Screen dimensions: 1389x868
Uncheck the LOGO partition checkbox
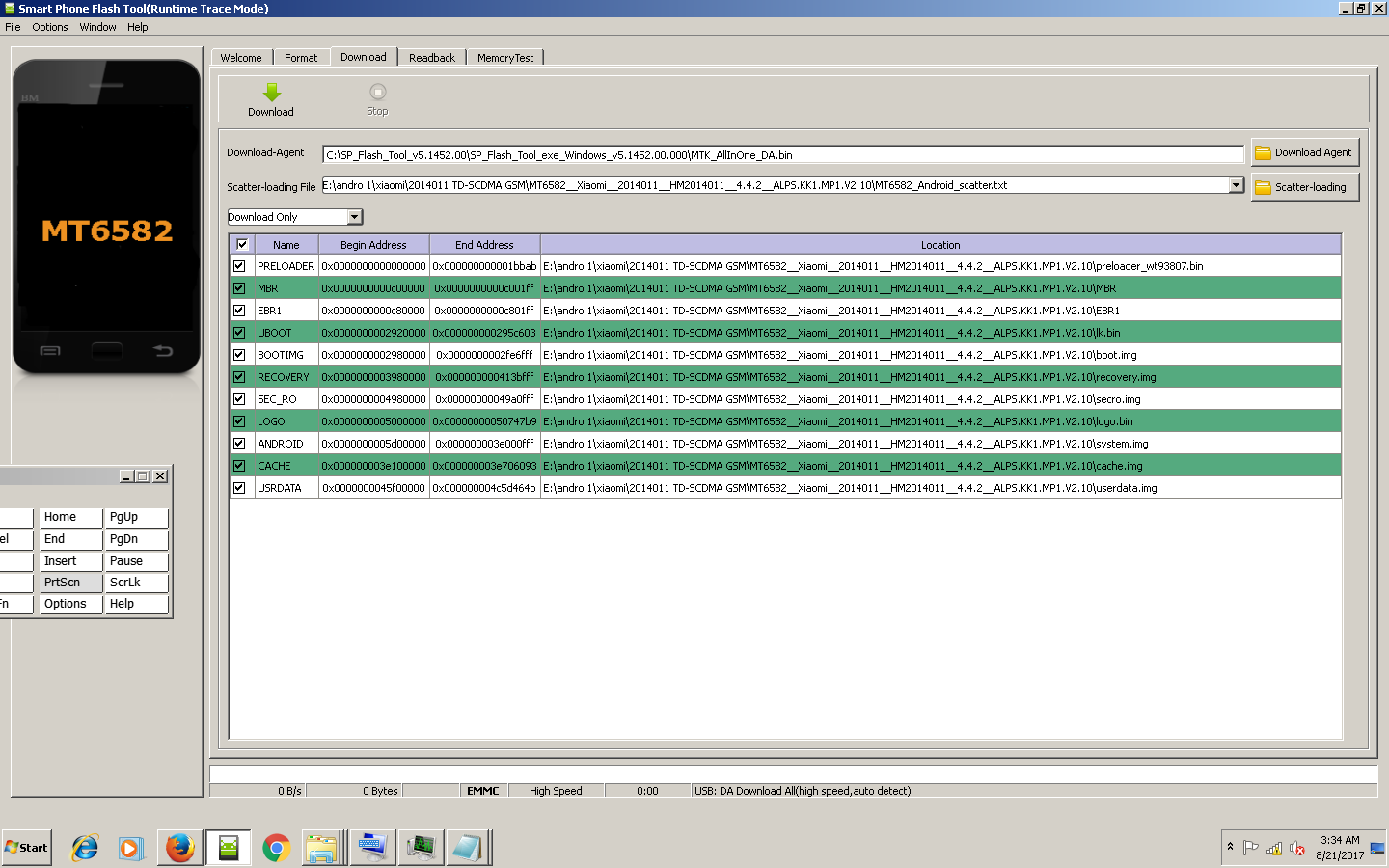pyautogui.click(x=239, y=421)
